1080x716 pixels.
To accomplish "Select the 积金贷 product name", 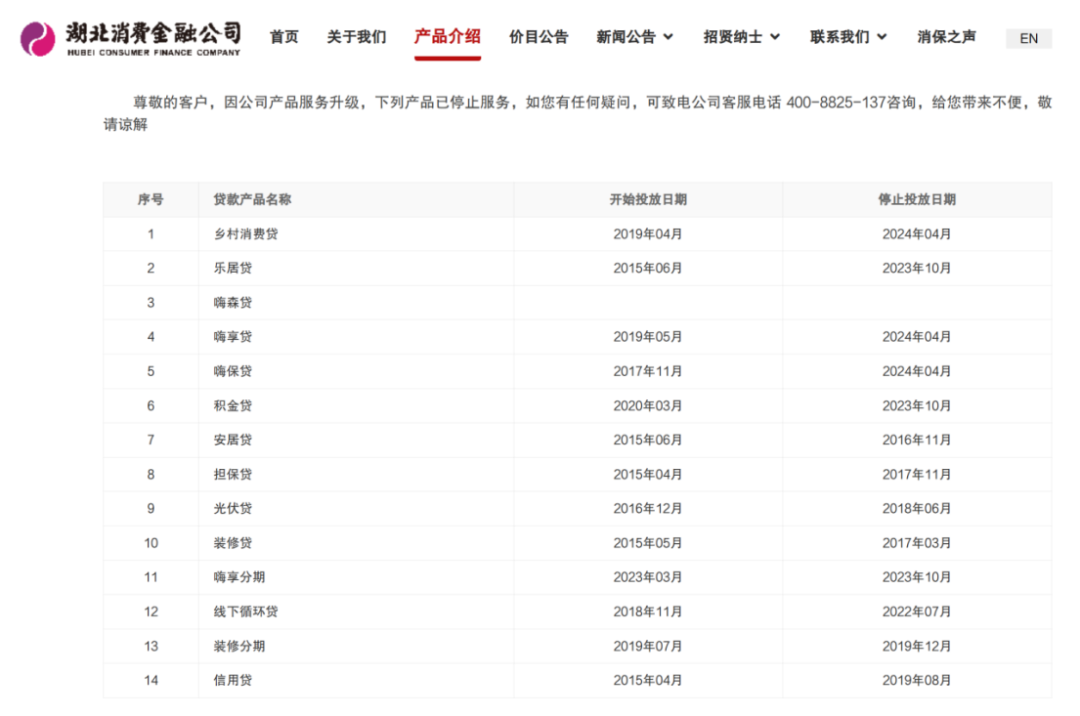I will tap(233, 406).
